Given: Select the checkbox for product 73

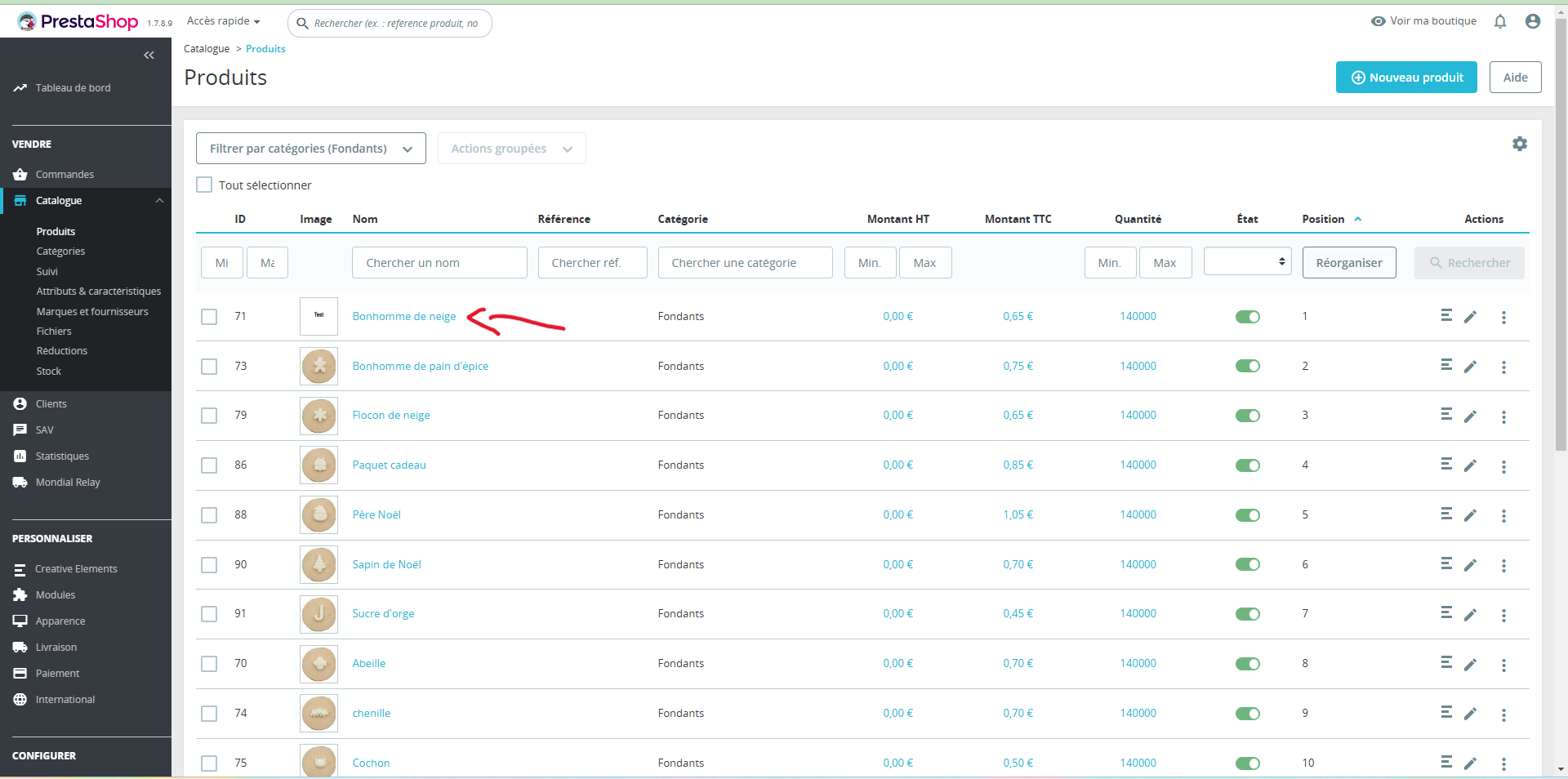Looking at the screenshot, I should [209, 367].
